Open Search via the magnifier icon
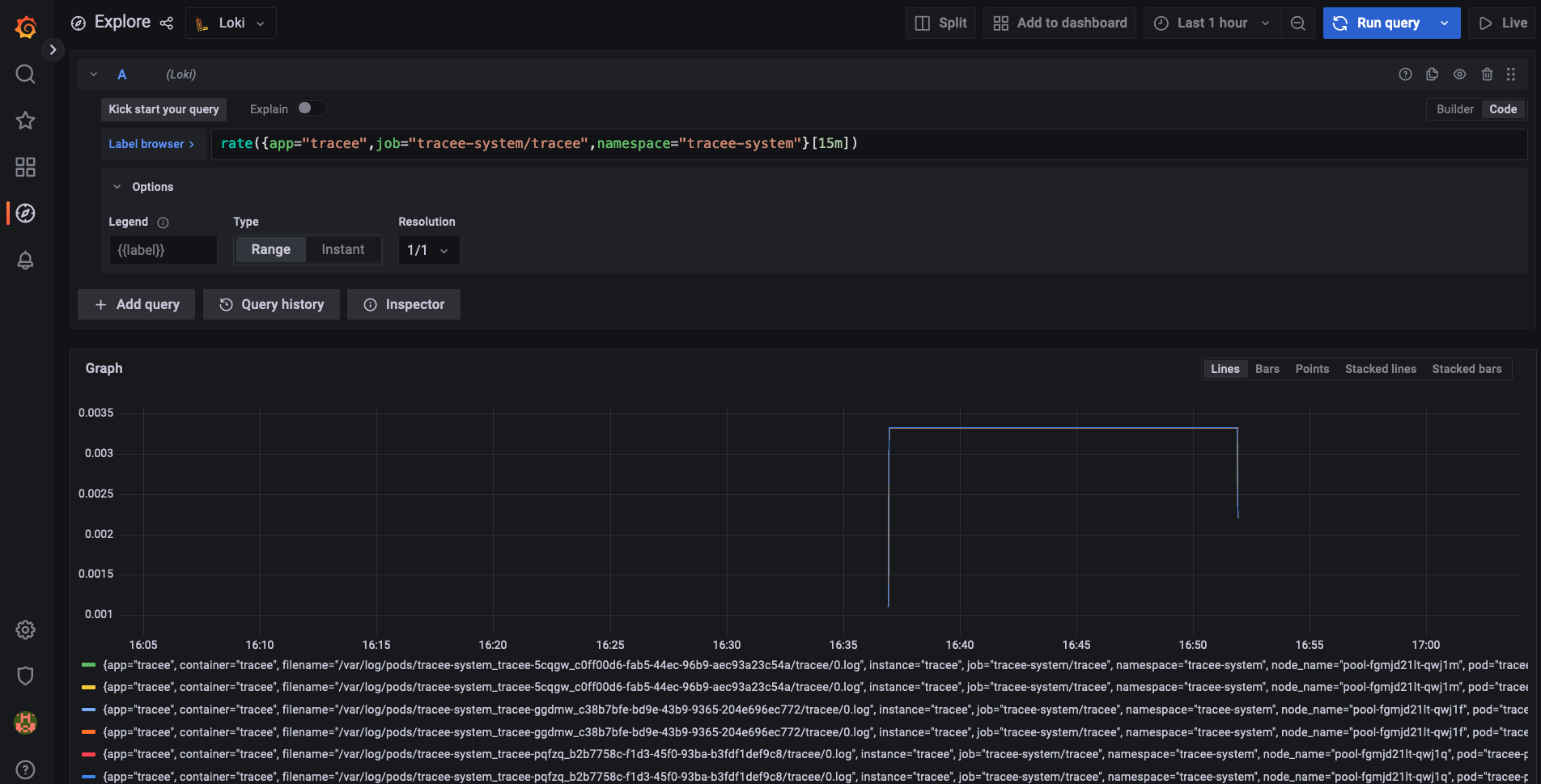This screenshot has width=1541, height=784. 24,74
